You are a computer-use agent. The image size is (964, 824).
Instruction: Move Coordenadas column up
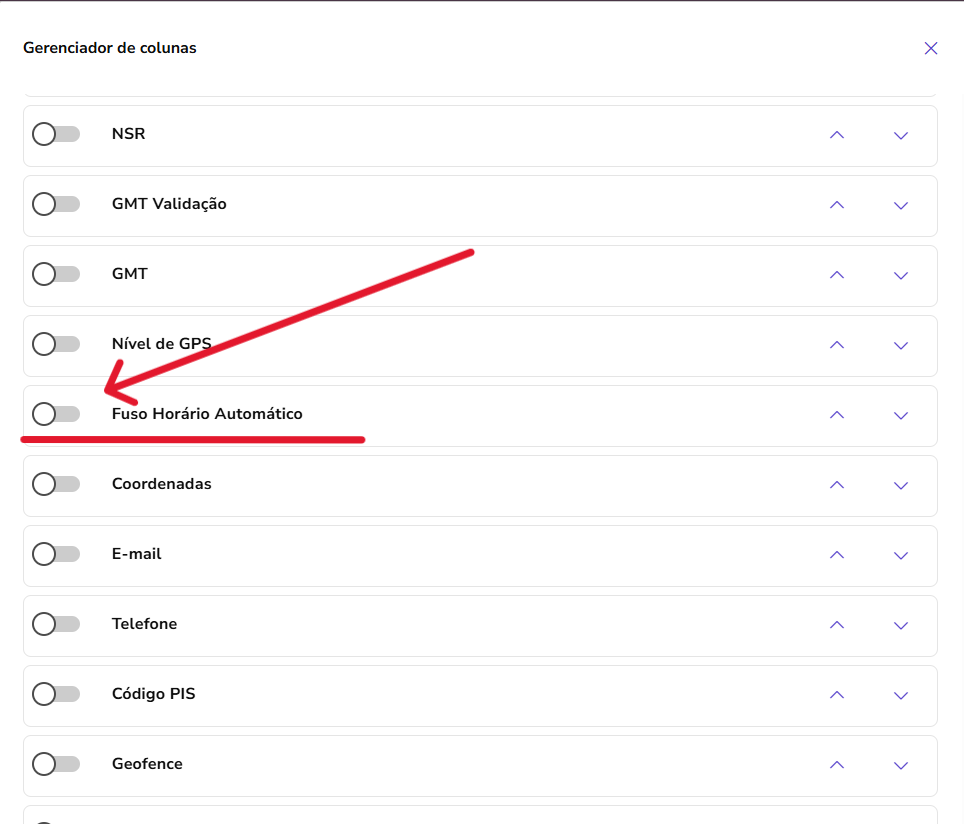(837, 485)
